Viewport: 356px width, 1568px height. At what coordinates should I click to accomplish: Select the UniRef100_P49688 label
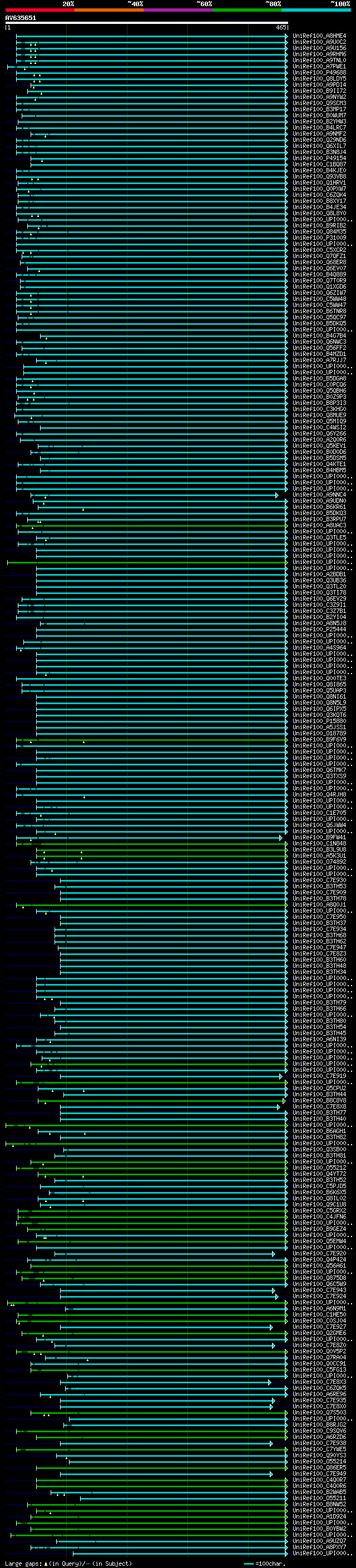click(319, 72)
